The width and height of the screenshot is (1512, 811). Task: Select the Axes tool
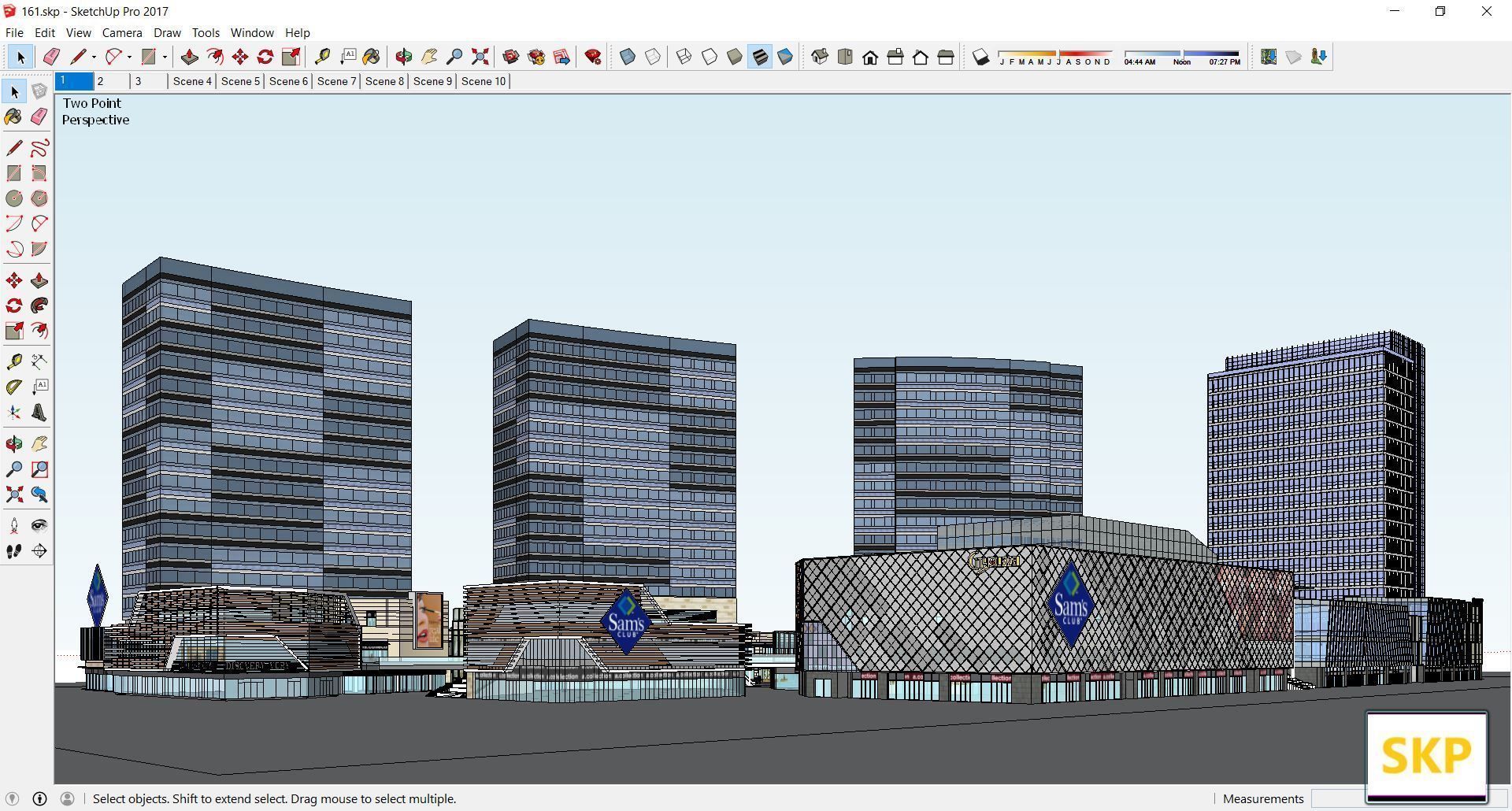[14, 413]
